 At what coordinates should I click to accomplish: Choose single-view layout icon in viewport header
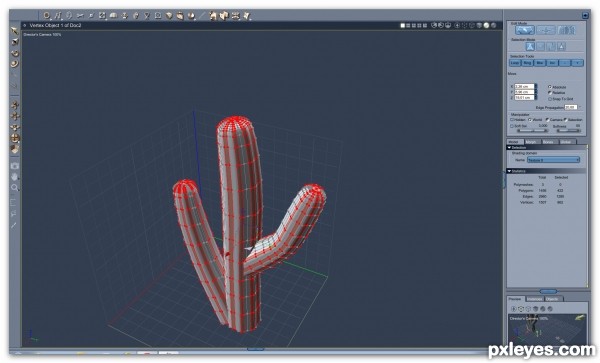pos(403,25)
